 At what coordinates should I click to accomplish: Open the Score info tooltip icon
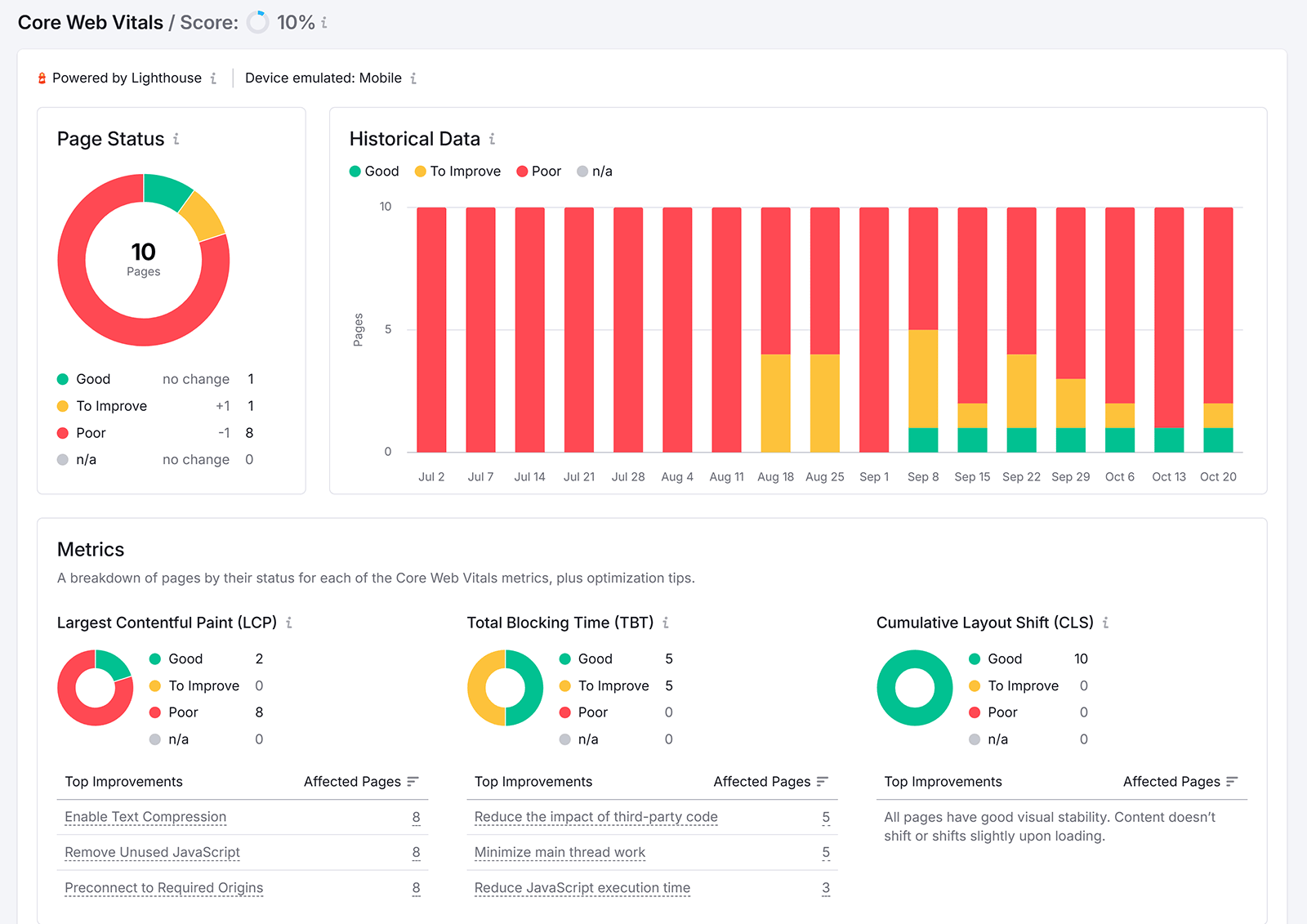[x=323, y=23]
